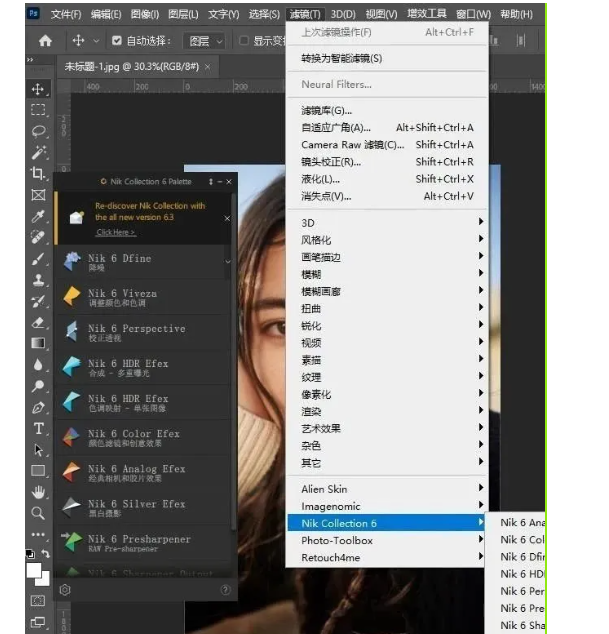The image size is (609, 634).
Task: Select the Clone Stamp tool
Action: tap(38, 280)
